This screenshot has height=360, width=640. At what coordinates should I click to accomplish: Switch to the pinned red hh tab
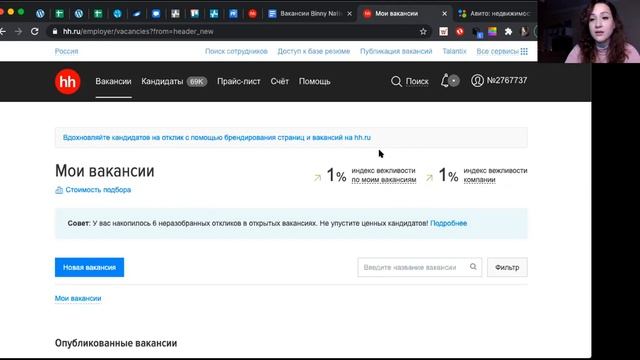[x=252, y=13]
